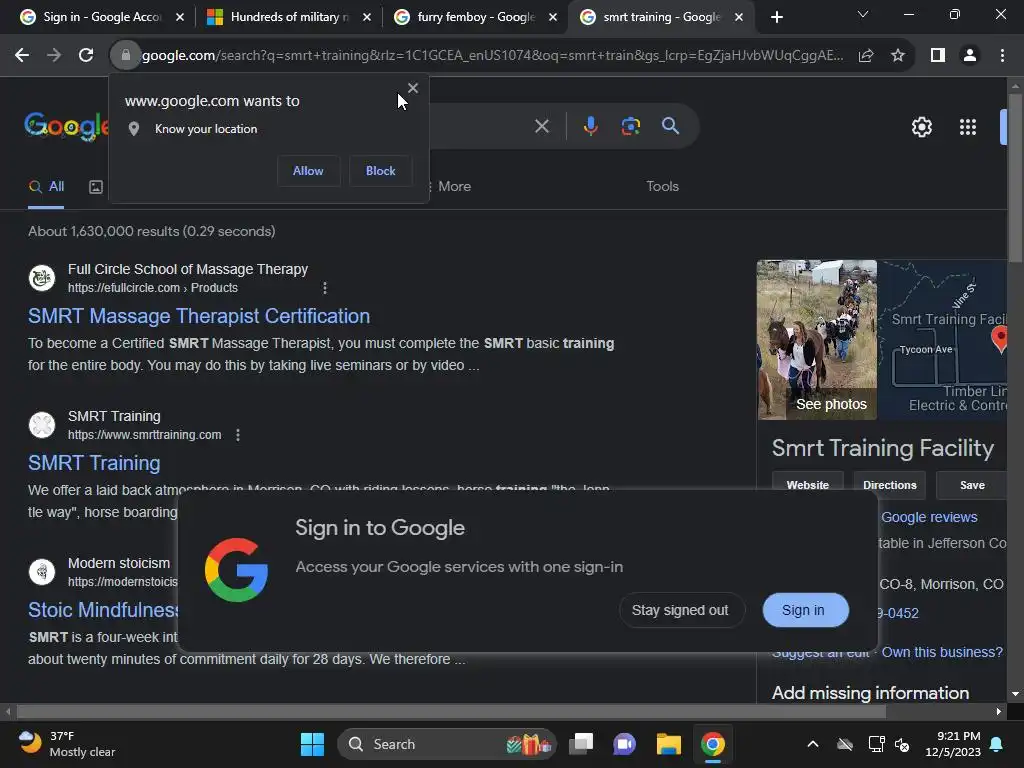Click the address bar URL
The image size is (1024, 768).
[492, 56]
